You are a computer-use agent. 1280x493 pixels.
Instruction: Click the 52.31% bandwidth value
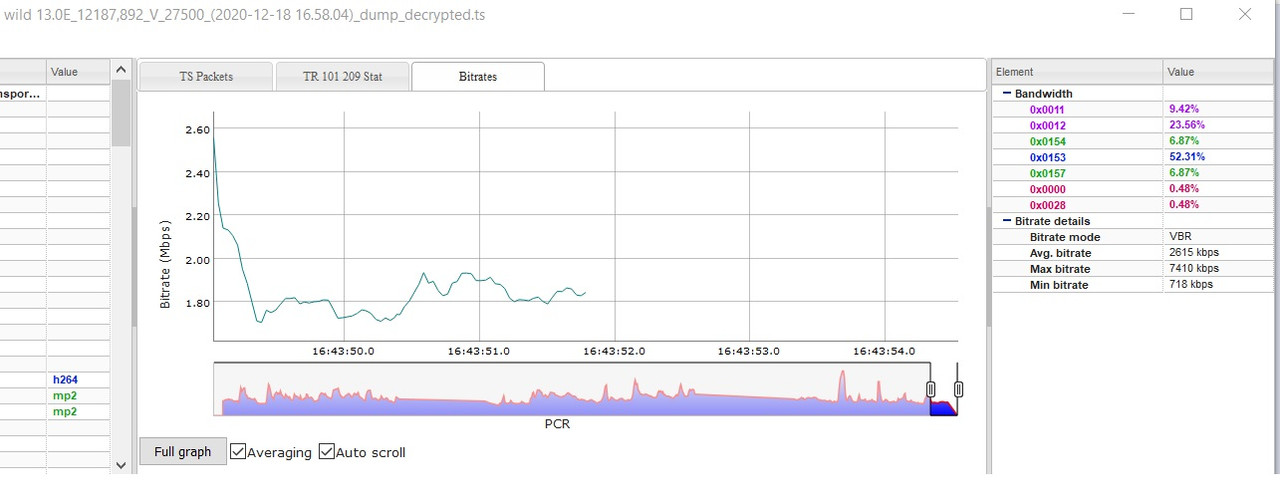coord(1186,157)
